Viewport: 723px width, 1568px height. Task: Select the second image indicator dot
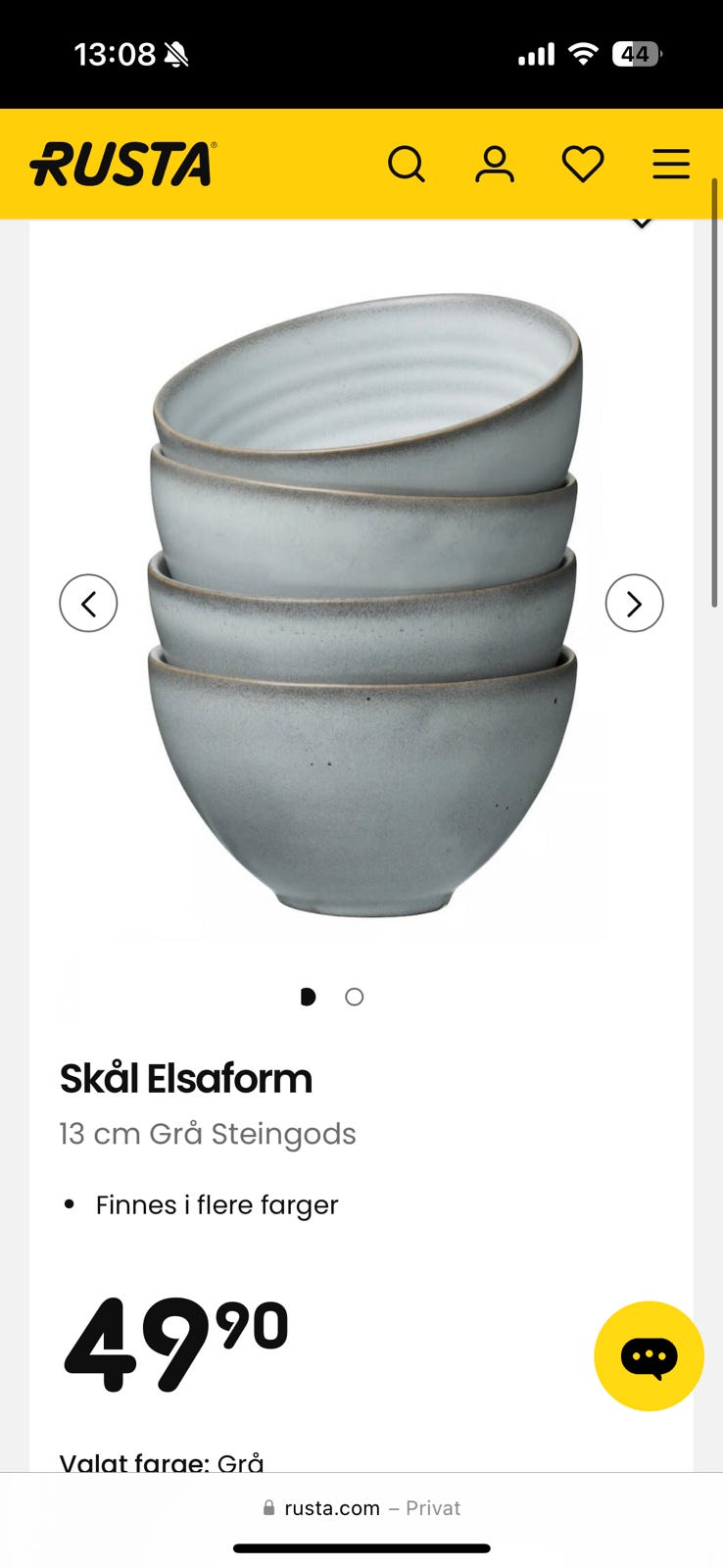355,997
